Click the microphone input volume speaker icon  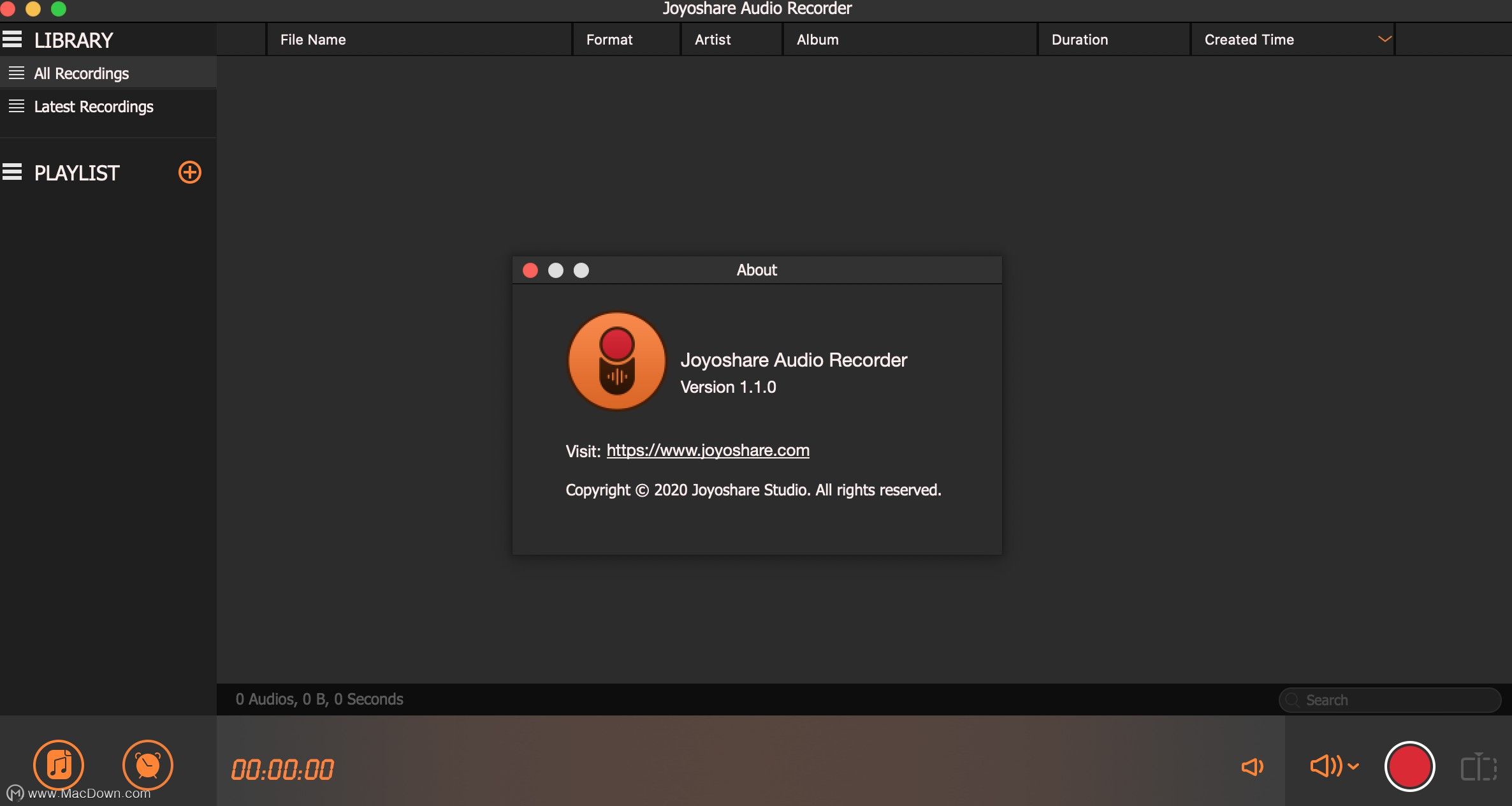point(1253,766)
